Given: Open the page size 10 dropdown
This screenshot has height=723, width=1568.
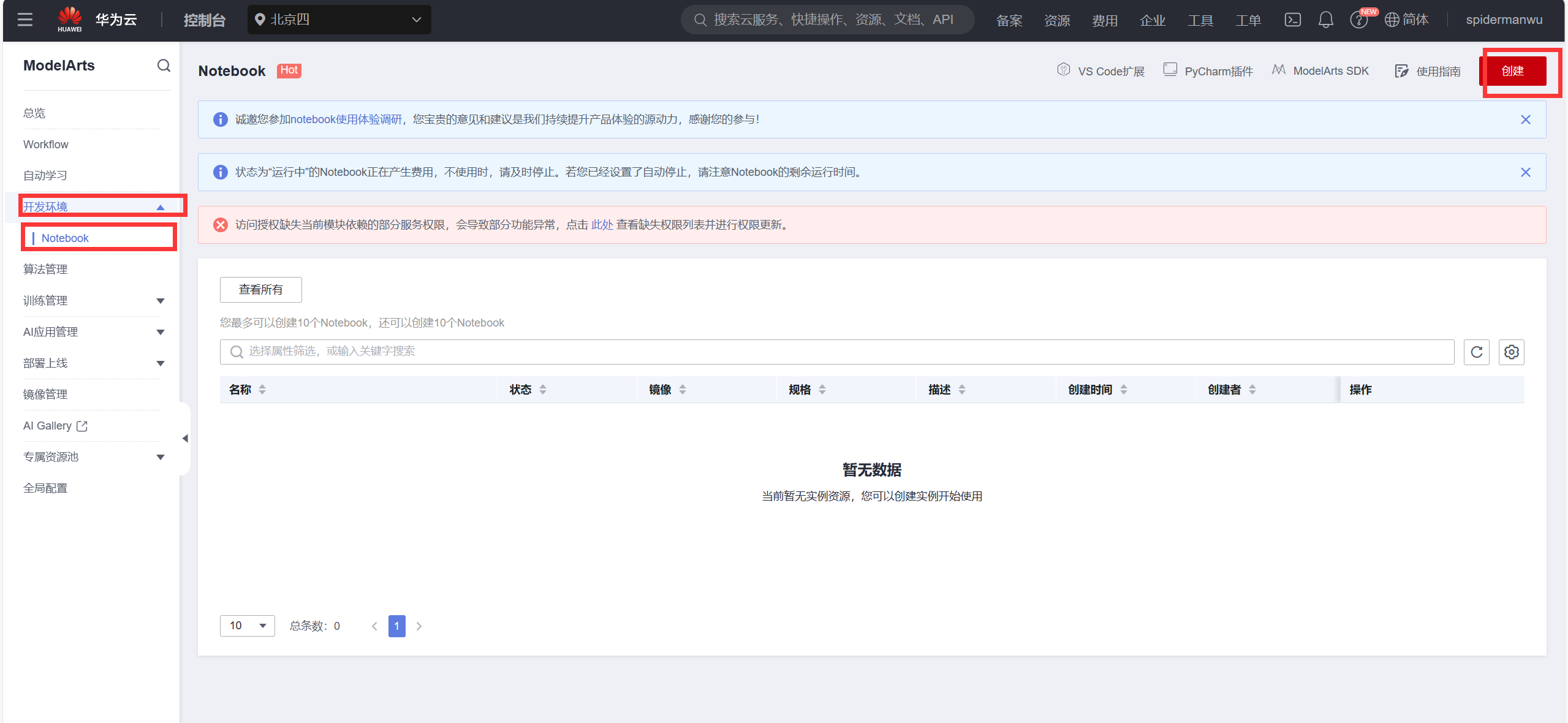Looking at the screenshot, I should (x=247, y=626).
